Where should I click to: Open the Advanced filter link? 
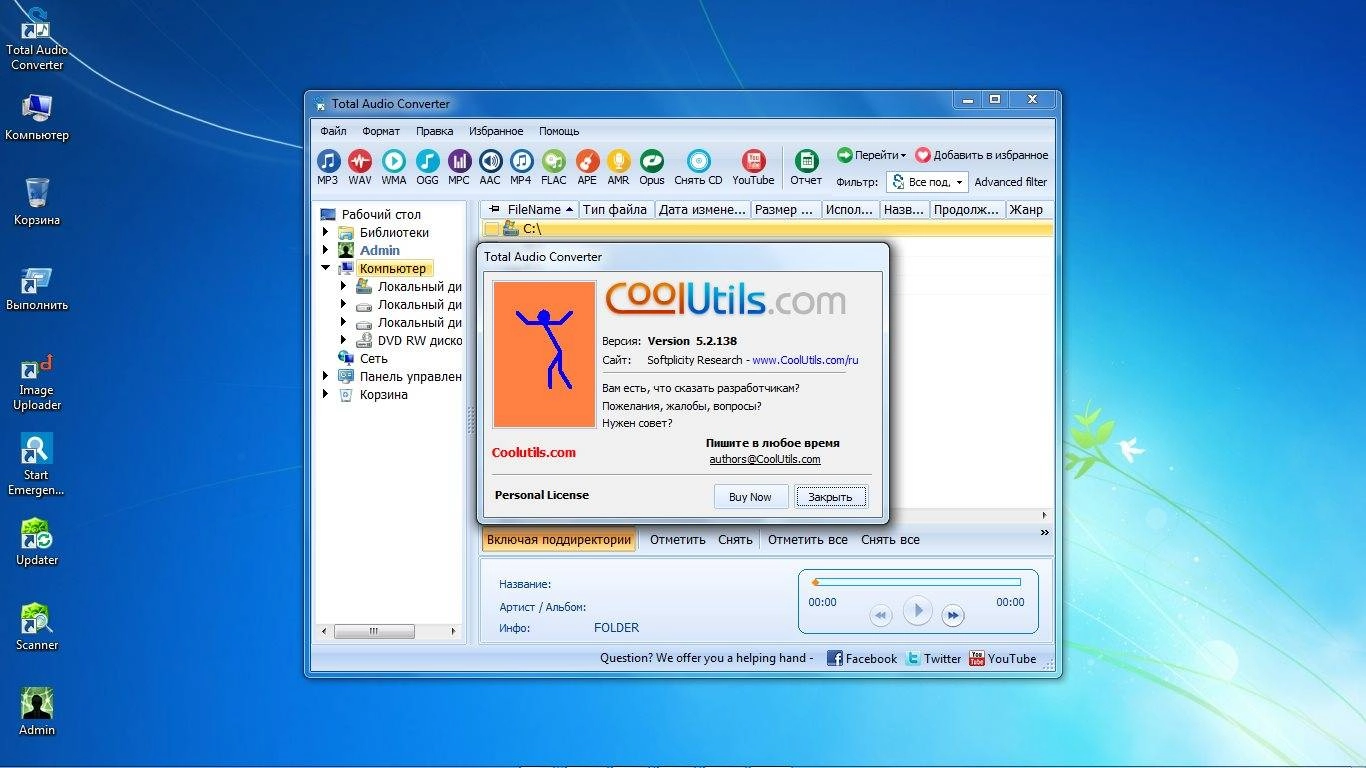click(x=1011, y=182)
